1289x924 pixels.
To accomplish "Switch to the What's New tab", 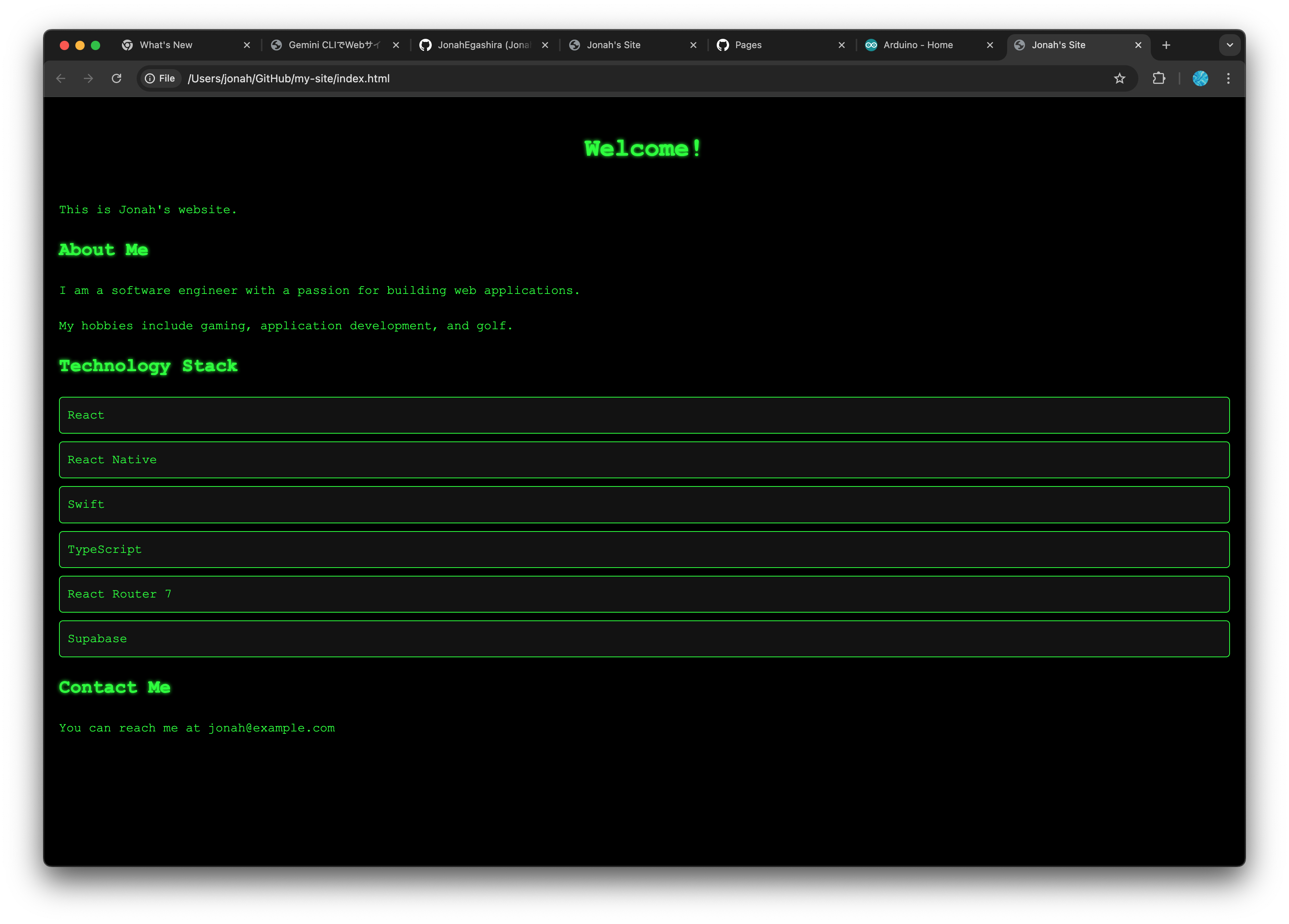I will 166,45.
